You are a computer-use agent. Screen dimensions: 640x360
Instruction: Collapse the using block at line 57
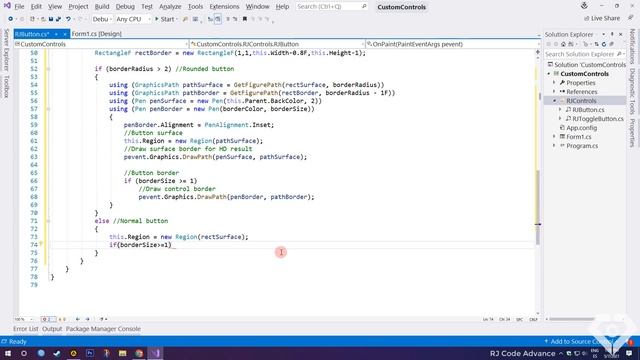coord(48,109)
